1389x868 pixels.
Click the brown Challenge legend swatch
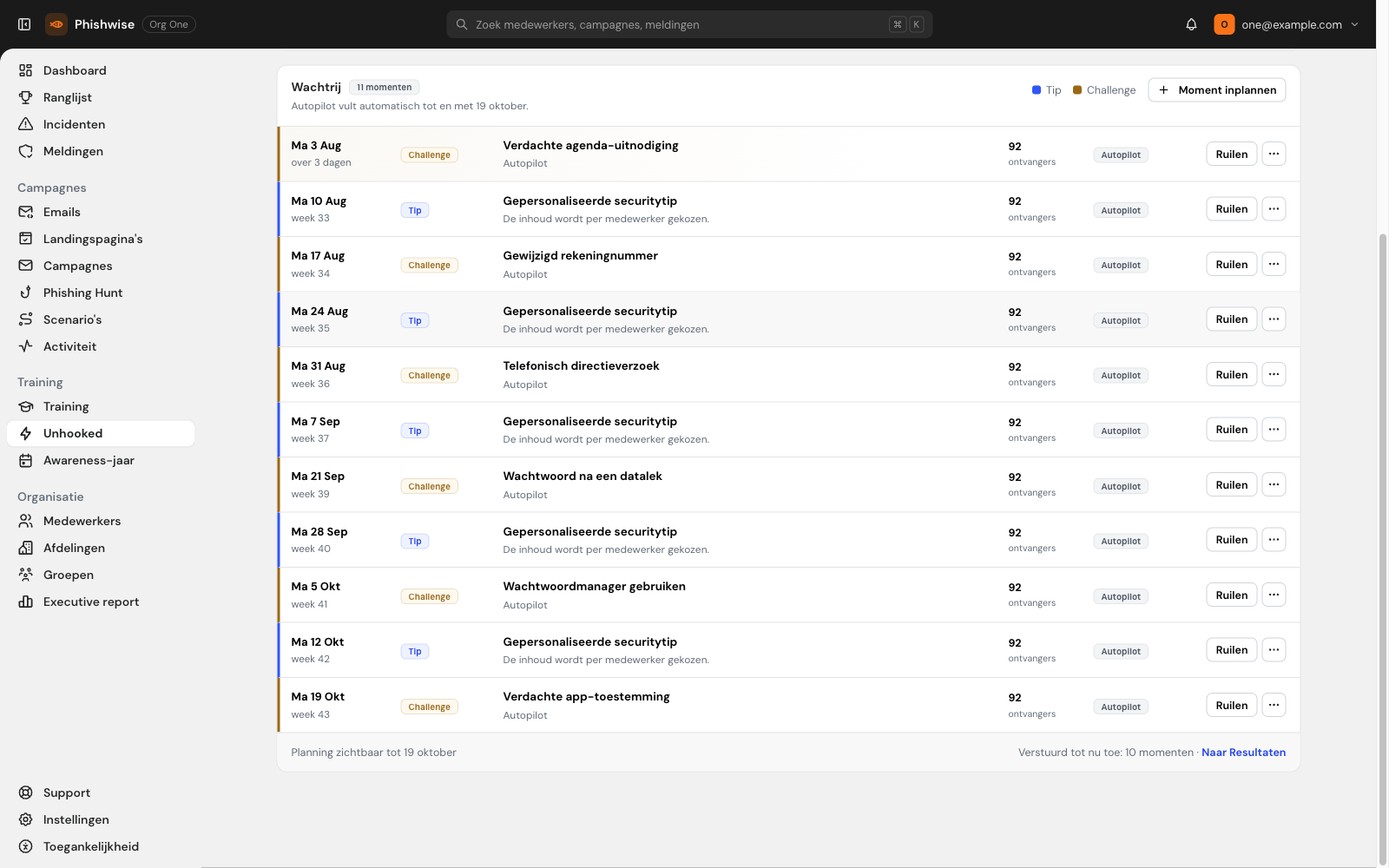click(1077, 90)
